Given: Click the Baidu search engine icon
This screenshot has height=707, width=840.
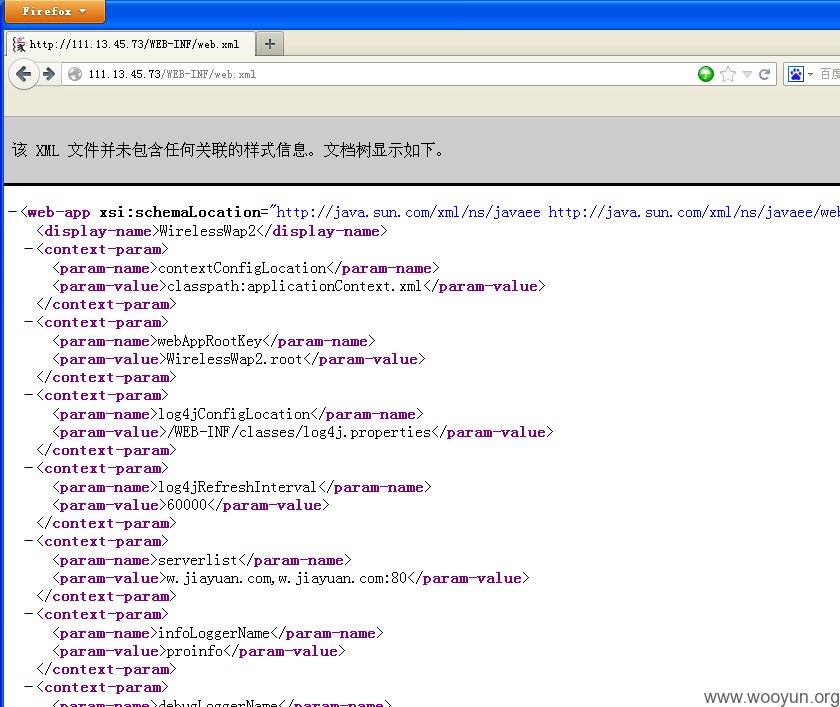Looking at the screenshot, I should [x=796, y=74].
